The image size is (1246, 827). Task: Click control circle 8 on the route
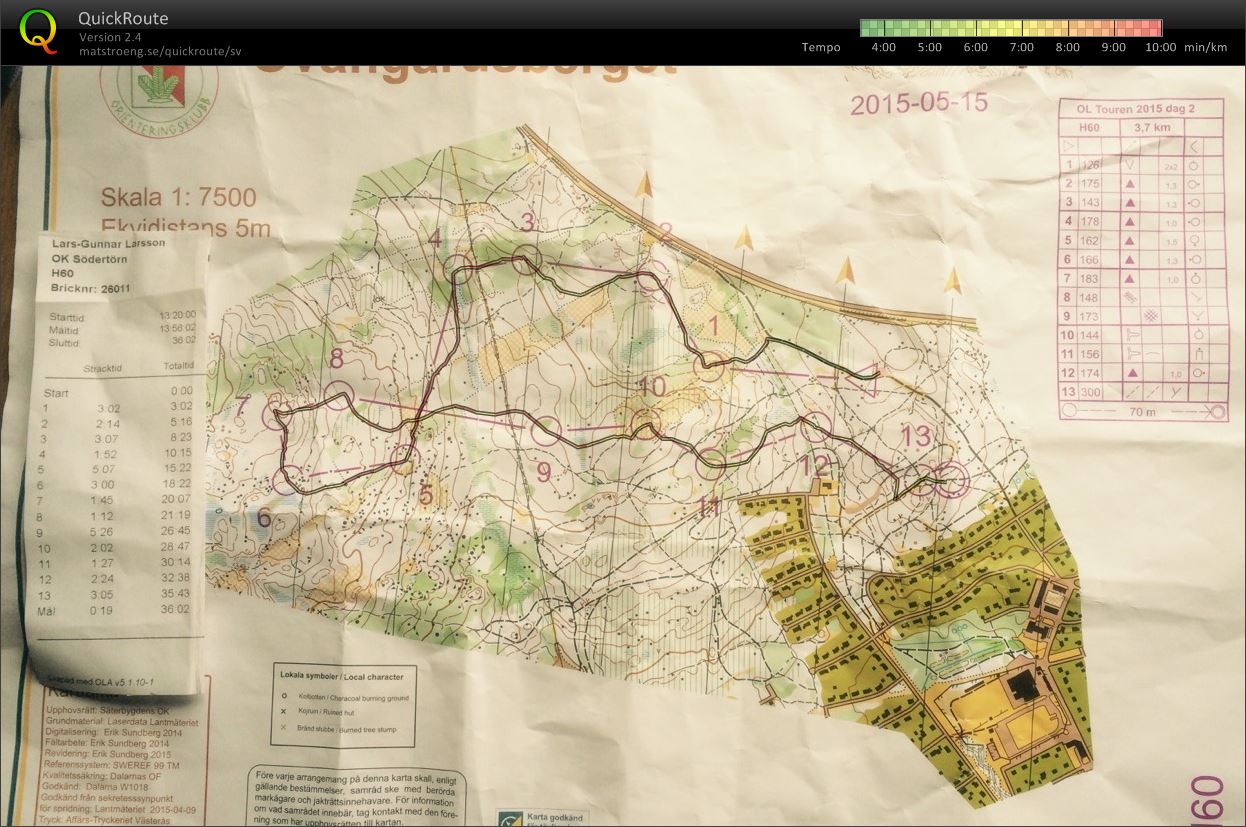point(340,396)
